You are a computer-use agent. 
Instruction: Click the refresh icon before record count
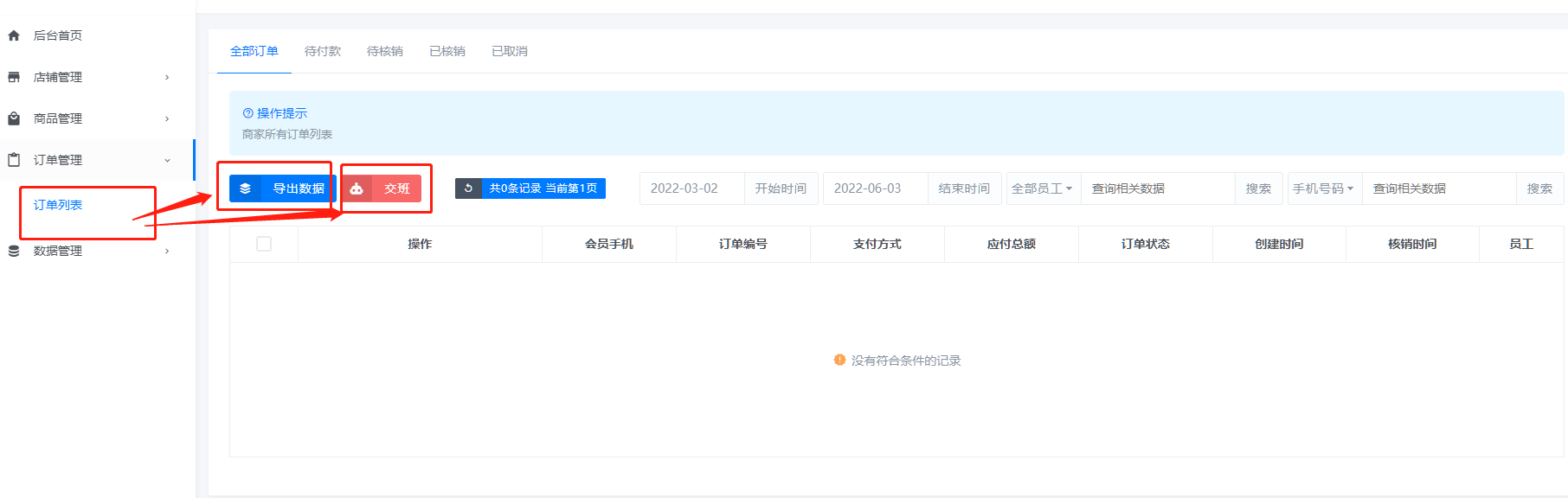pyautogui.click(x=468, y=188)
